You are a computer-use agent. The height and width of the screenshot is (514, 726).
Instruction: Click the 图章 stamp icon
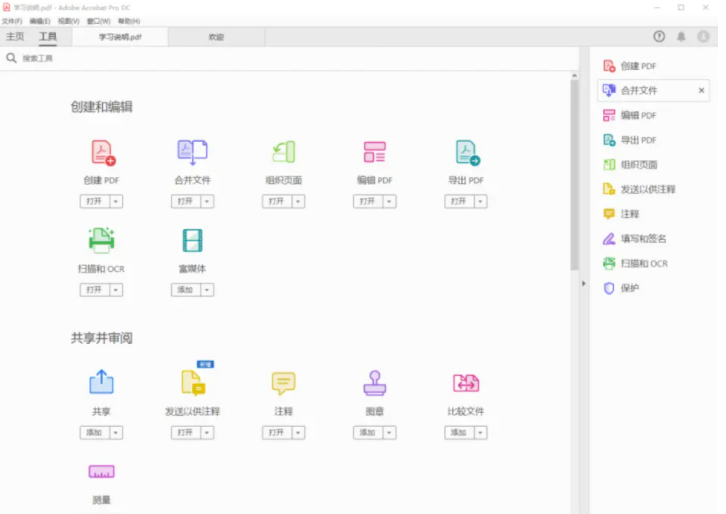(x=375, y=383)
